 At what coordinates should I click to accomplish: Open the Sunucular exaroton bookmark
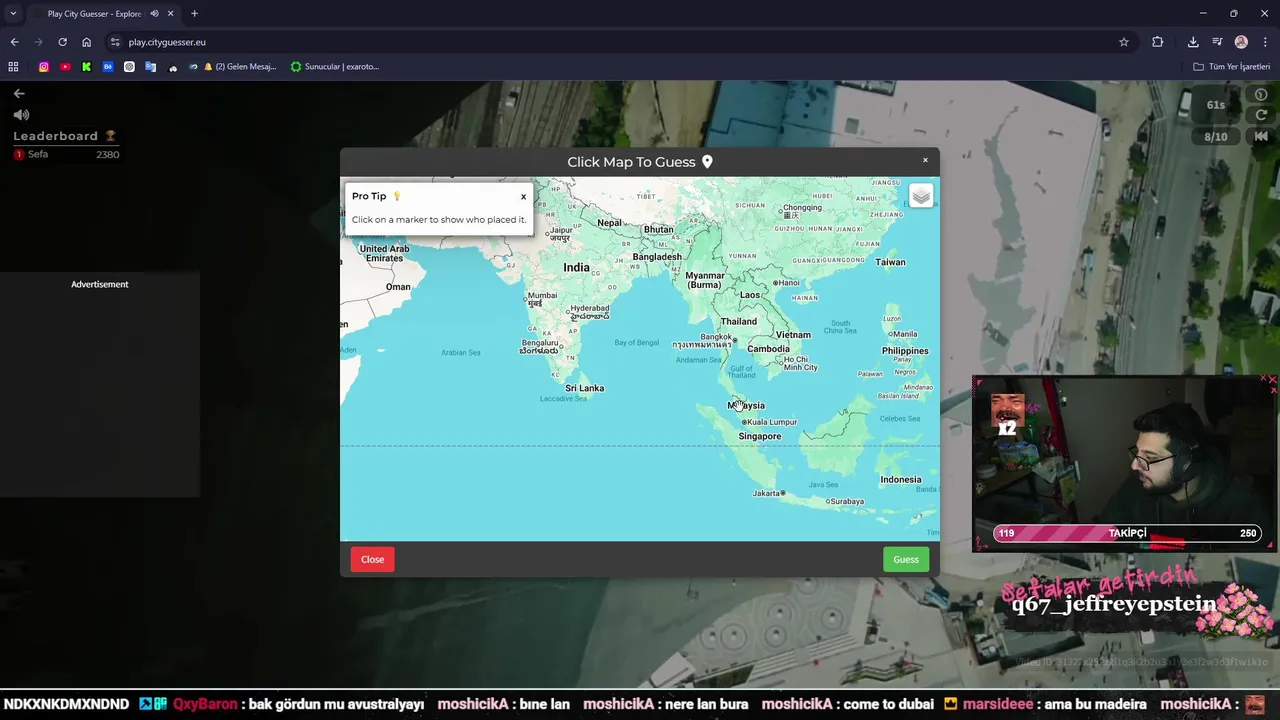(x=334, y=67)
